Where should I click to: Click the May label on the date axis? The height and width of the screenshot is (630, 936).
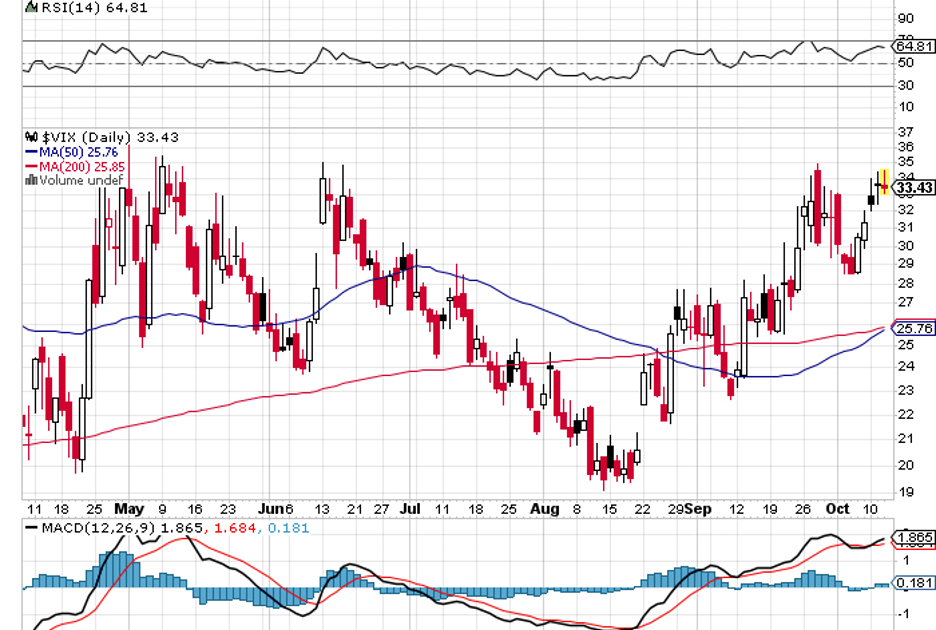(129, 508)
